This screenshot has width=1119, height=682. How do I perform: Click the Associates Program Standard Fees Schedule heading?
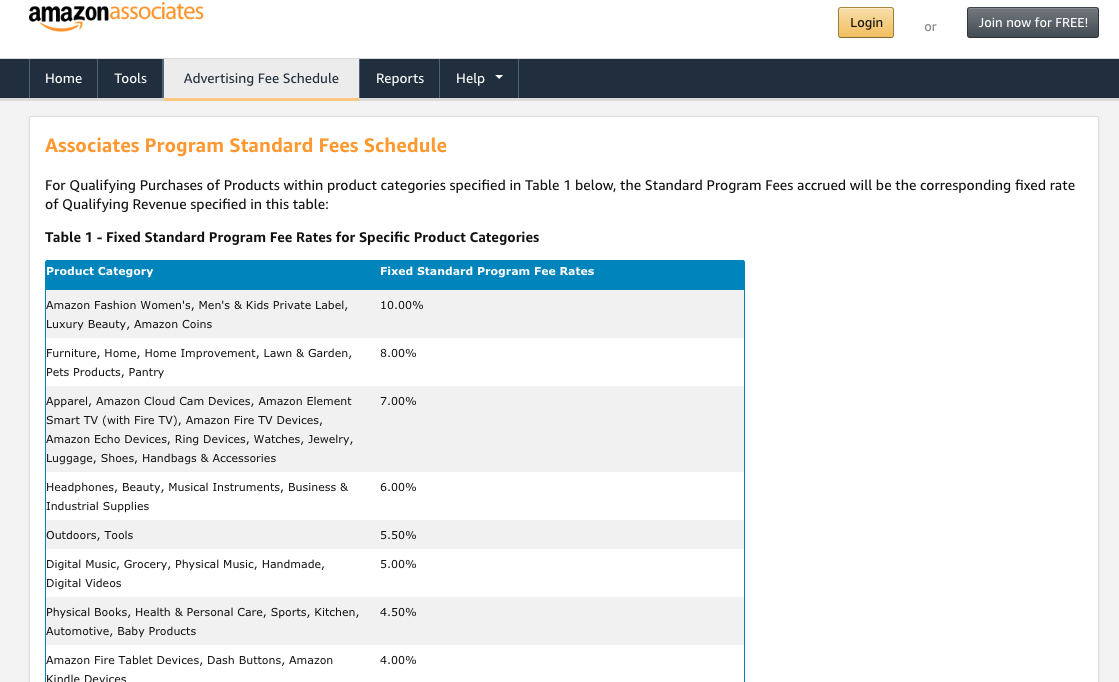245,146
